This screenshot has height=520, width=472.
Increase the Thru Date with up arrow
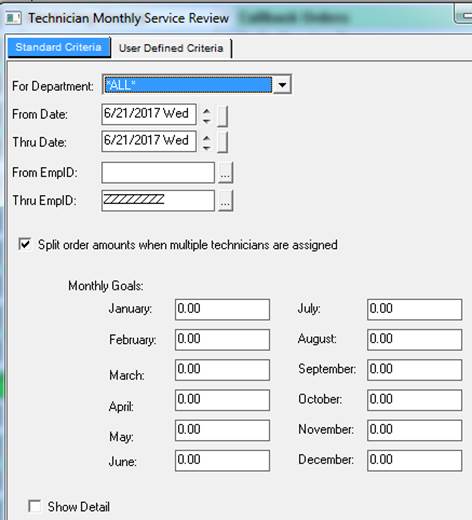point(207,138)
